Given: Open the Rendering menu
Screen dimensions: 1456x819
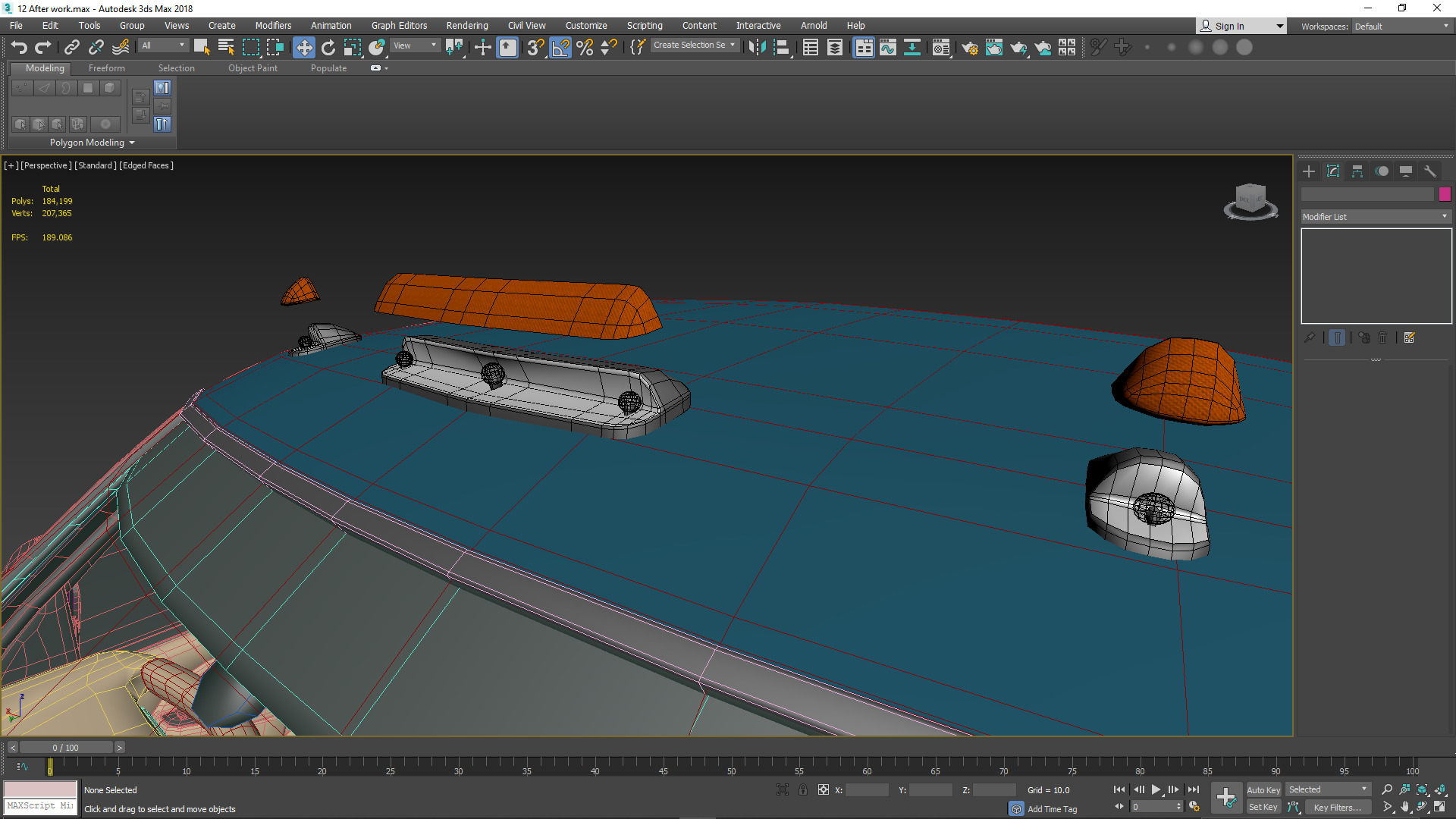Looking at the screenshot, I should point(466,26).
